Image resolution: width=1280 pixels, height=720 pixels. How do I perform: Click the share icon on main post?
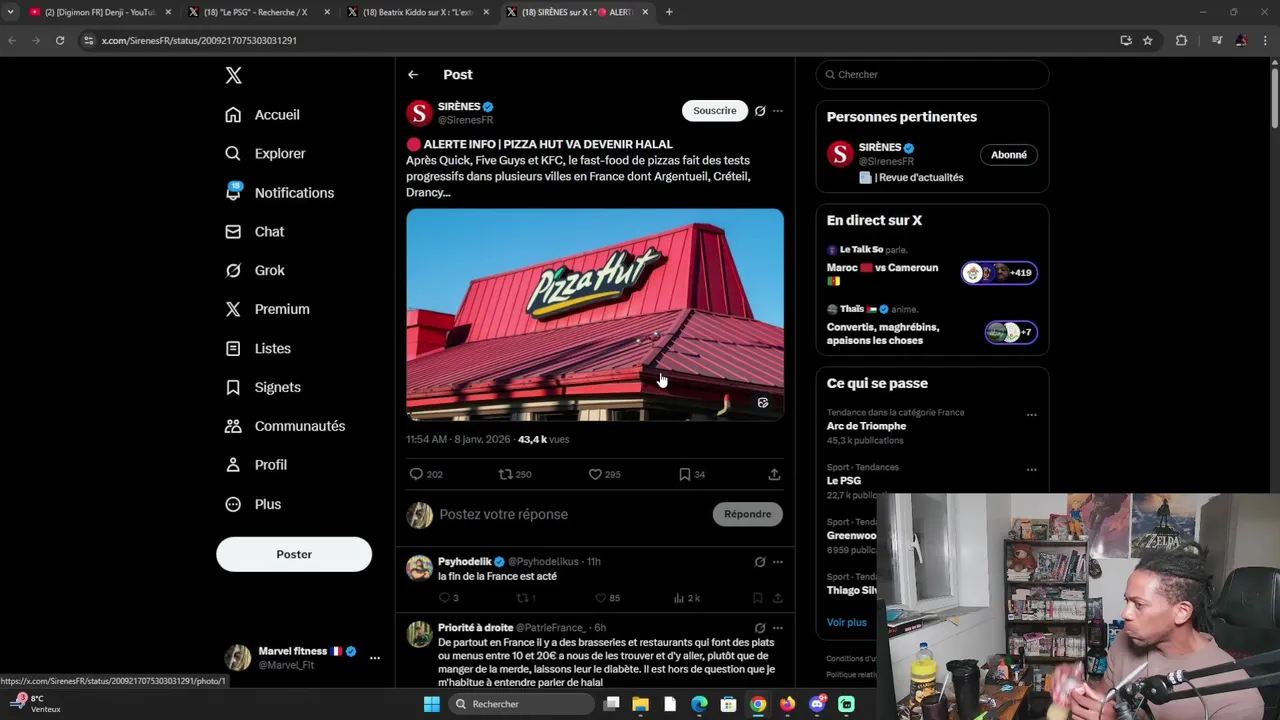(x=774, y=474)
